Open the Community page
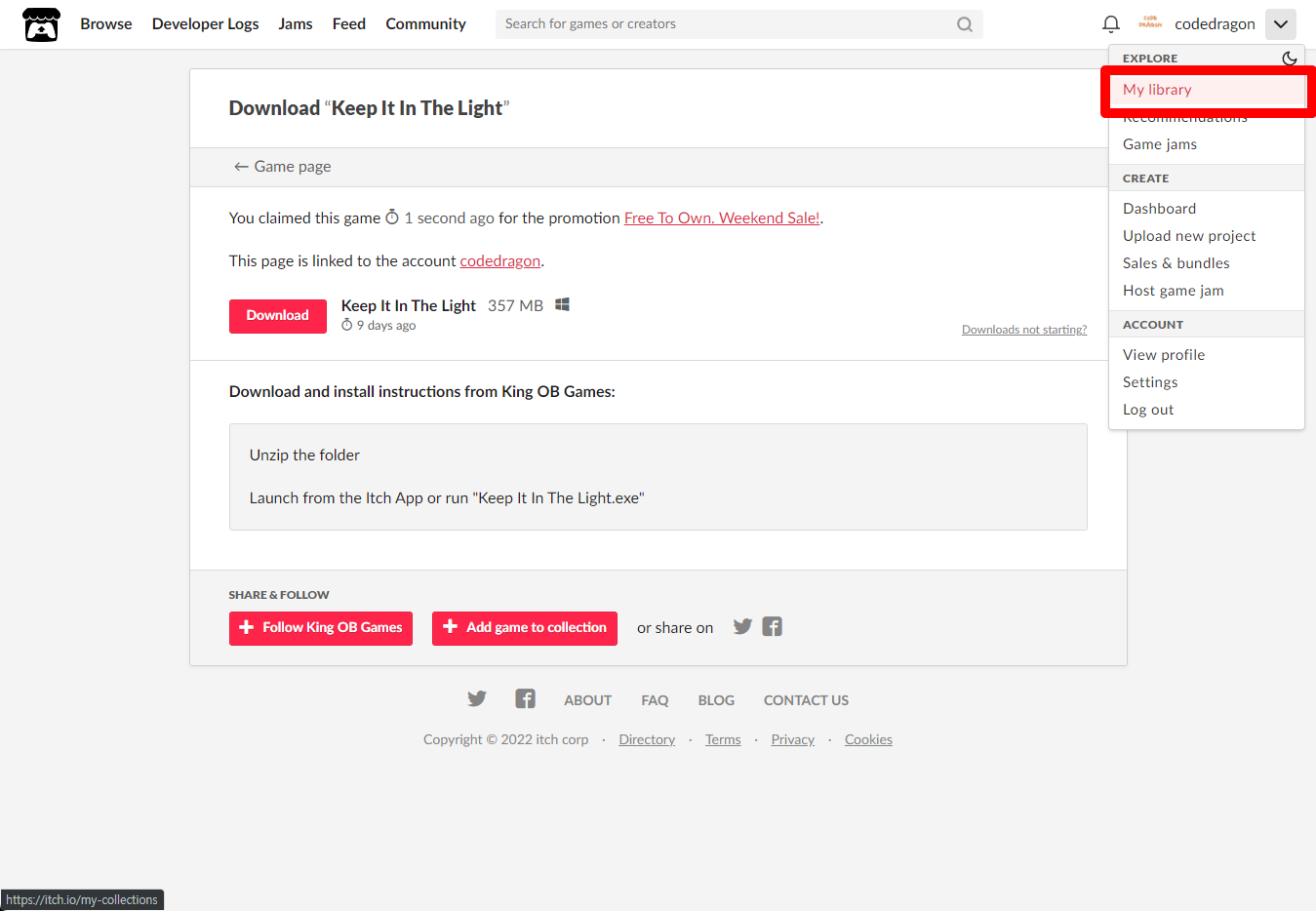Viewport: 1316px width, 911px height. click(425, 24)
